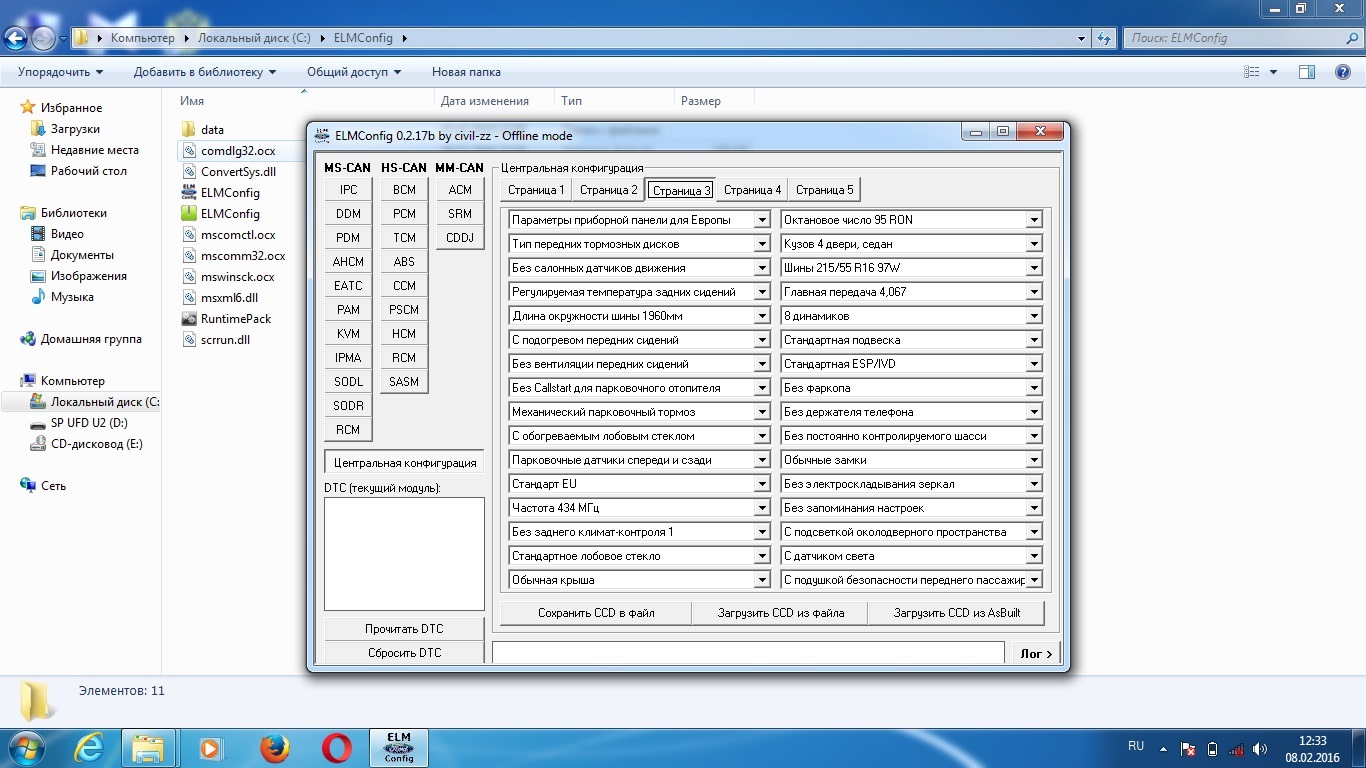Toggle the Explorer preview pane icon
The image size is (1366, 768).
(x=1306, y=72)
